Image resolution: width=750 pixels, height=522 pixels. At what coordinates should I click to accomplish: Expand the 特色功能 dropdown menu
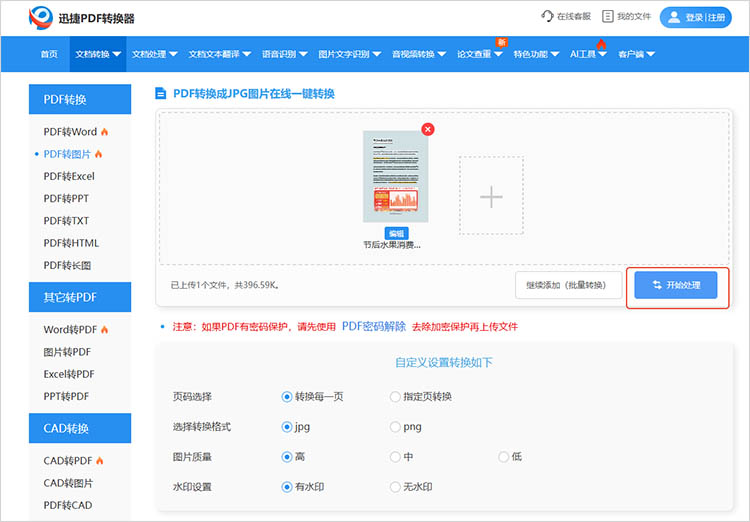tap(536, 54)
